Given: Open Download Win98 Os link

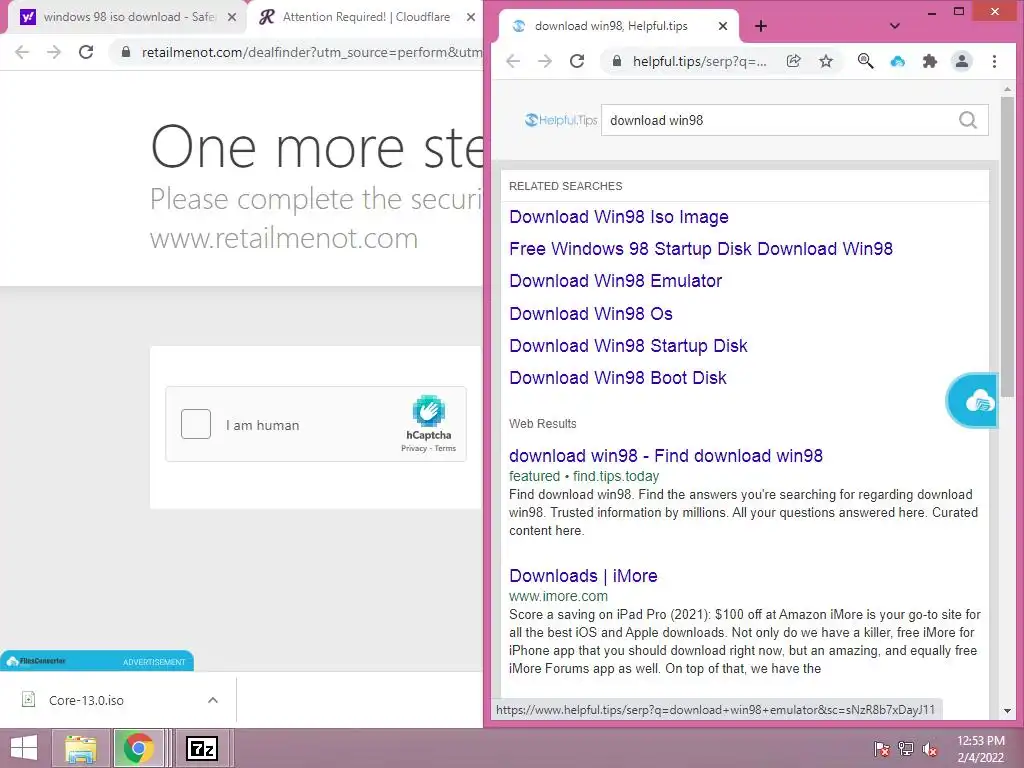Looking at the screenshot, I should [x=590, y=313].
